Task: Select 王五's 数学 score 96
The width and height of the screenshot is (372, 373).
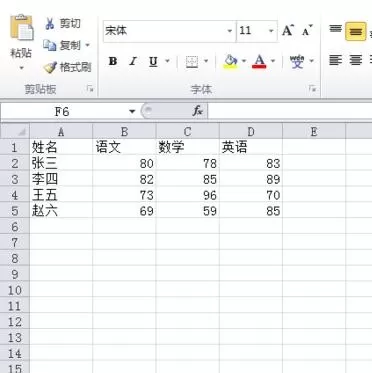Action: [x=188, y=195]
